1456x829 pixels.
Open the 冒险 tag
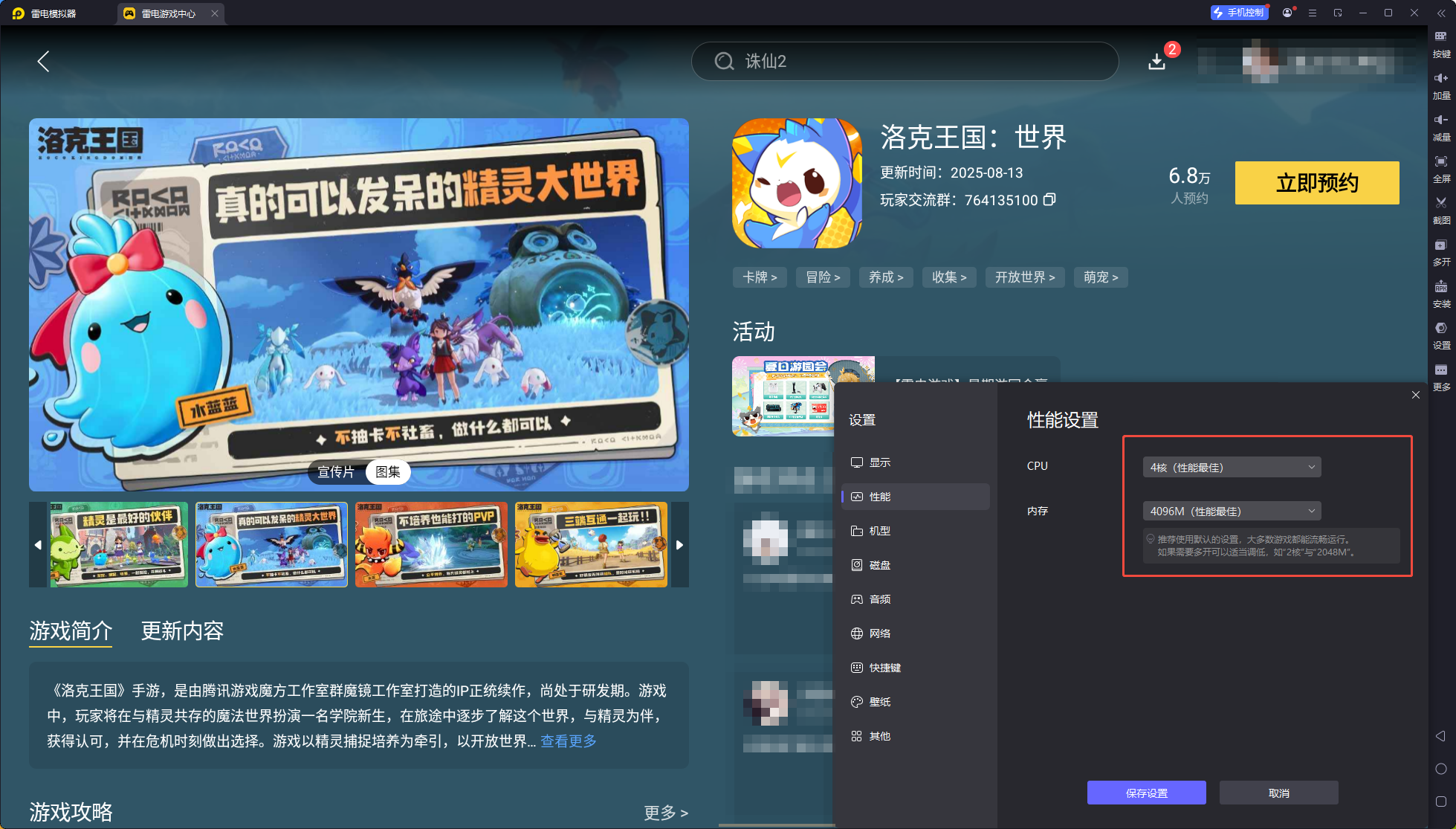tap(823, 277)
